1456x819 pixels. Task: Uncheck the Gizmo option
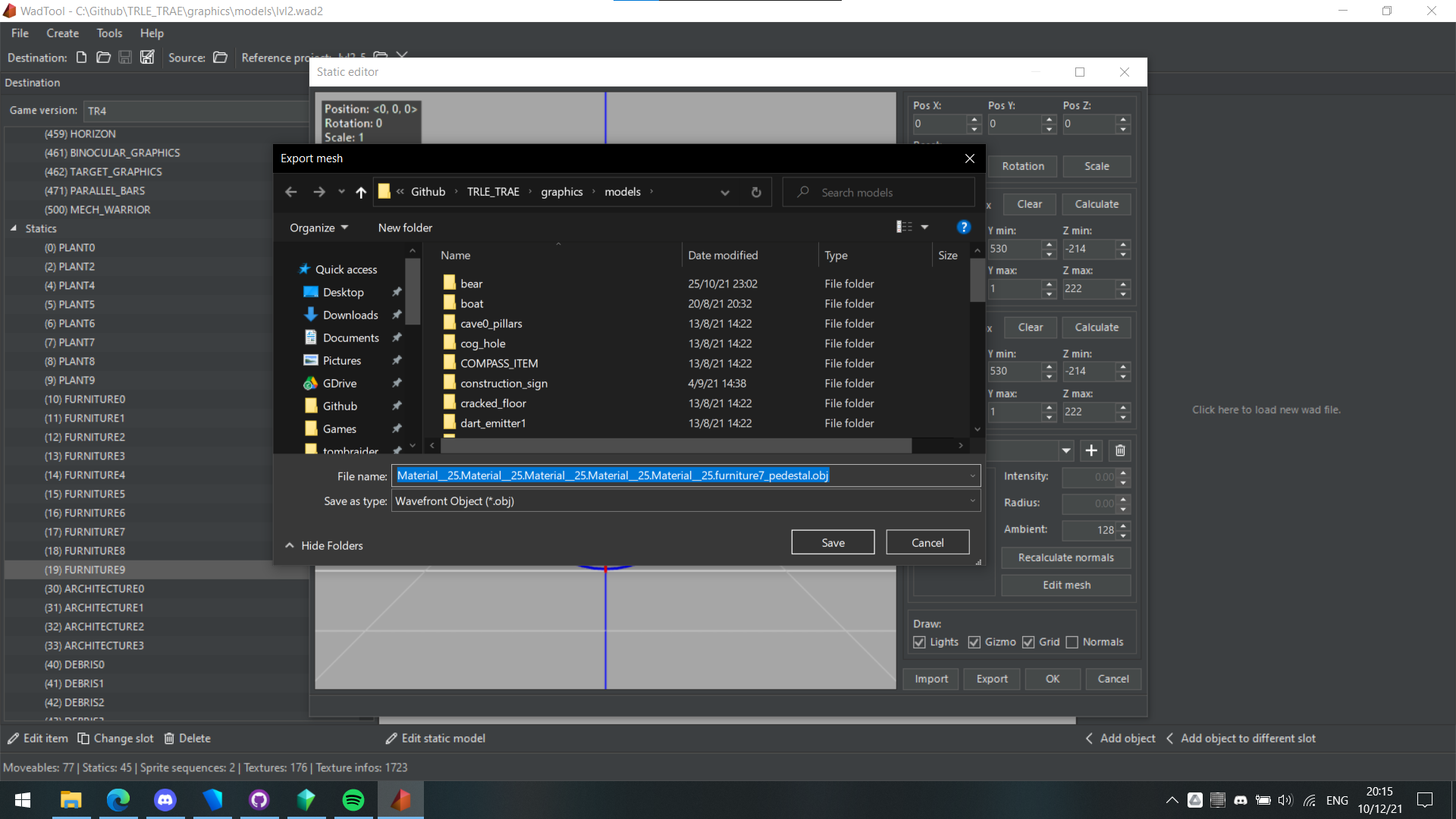coord(974,642)
